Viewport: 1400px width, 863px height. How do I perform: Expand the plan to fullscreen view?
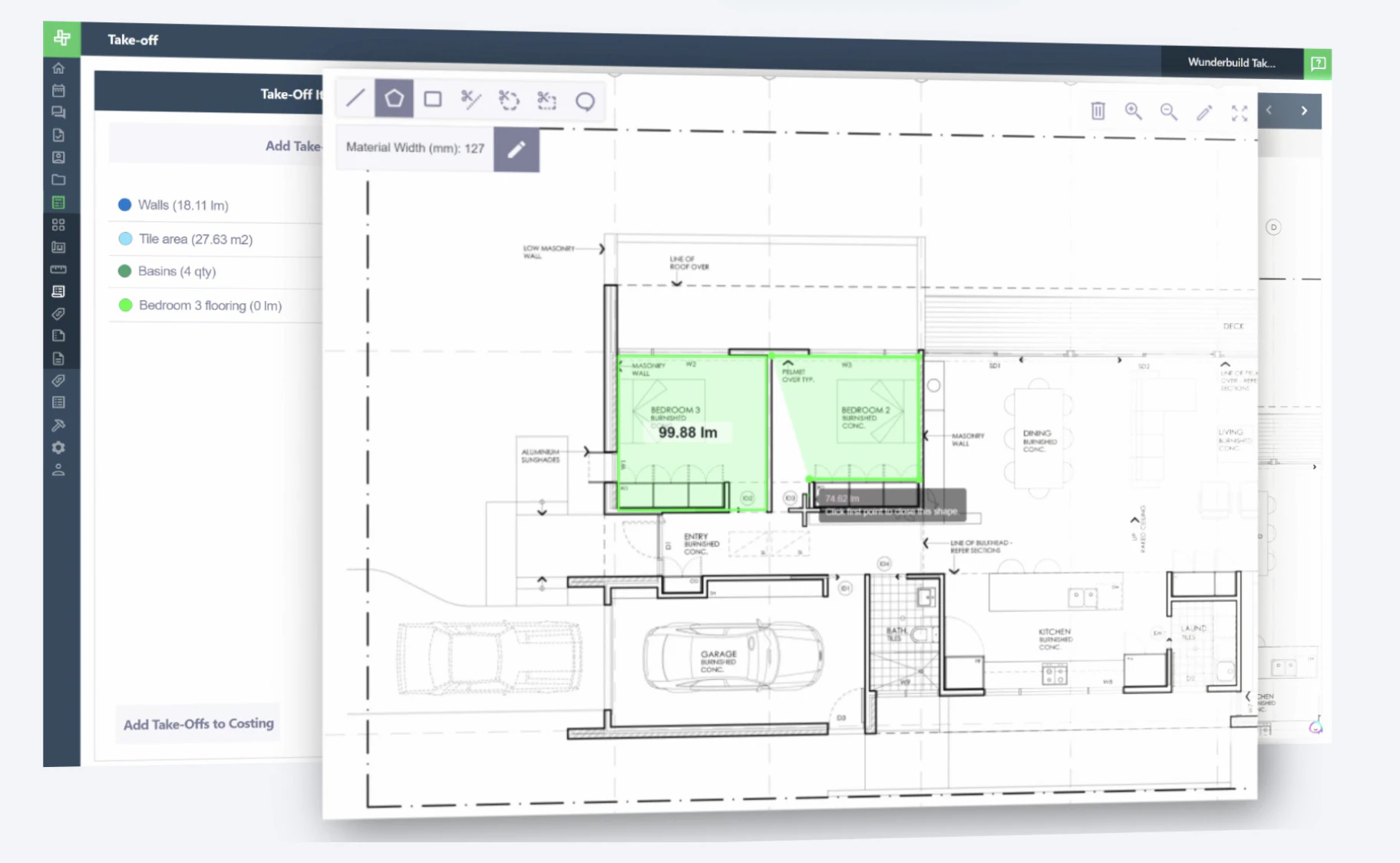click(x=1240, y=113)
